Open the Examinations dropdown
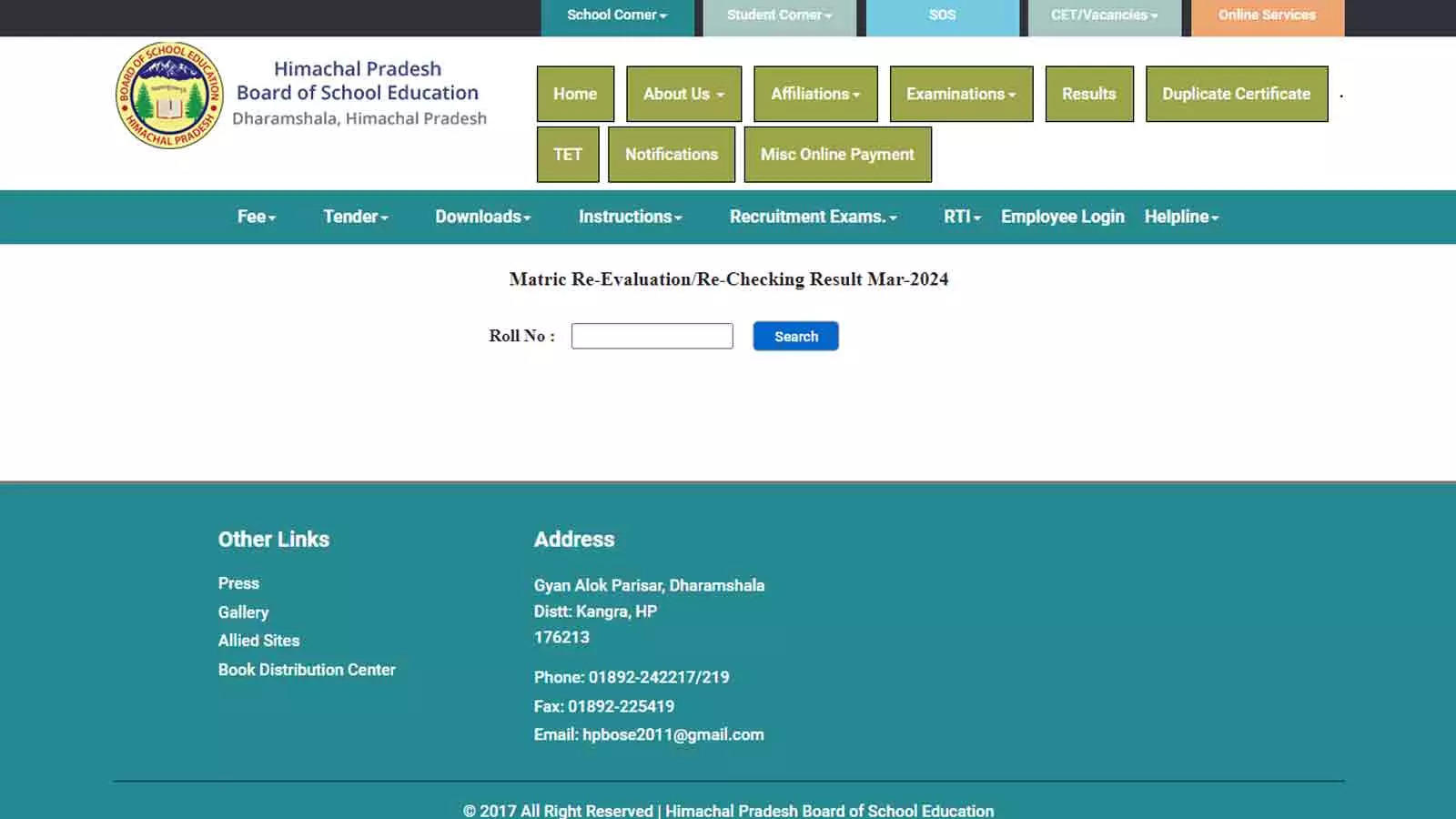 pos(961,94)
